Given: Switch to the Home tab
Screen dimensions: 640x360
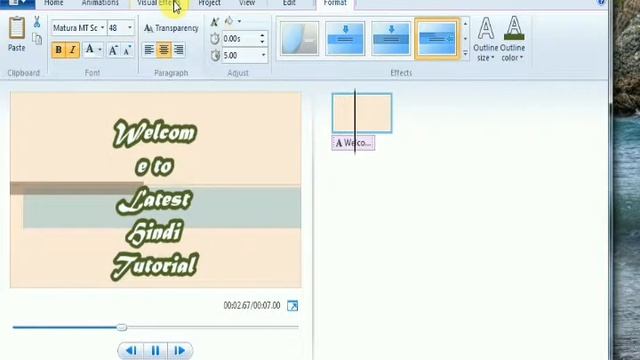Looking at the screenshot, I should click(x=53, y=3).
